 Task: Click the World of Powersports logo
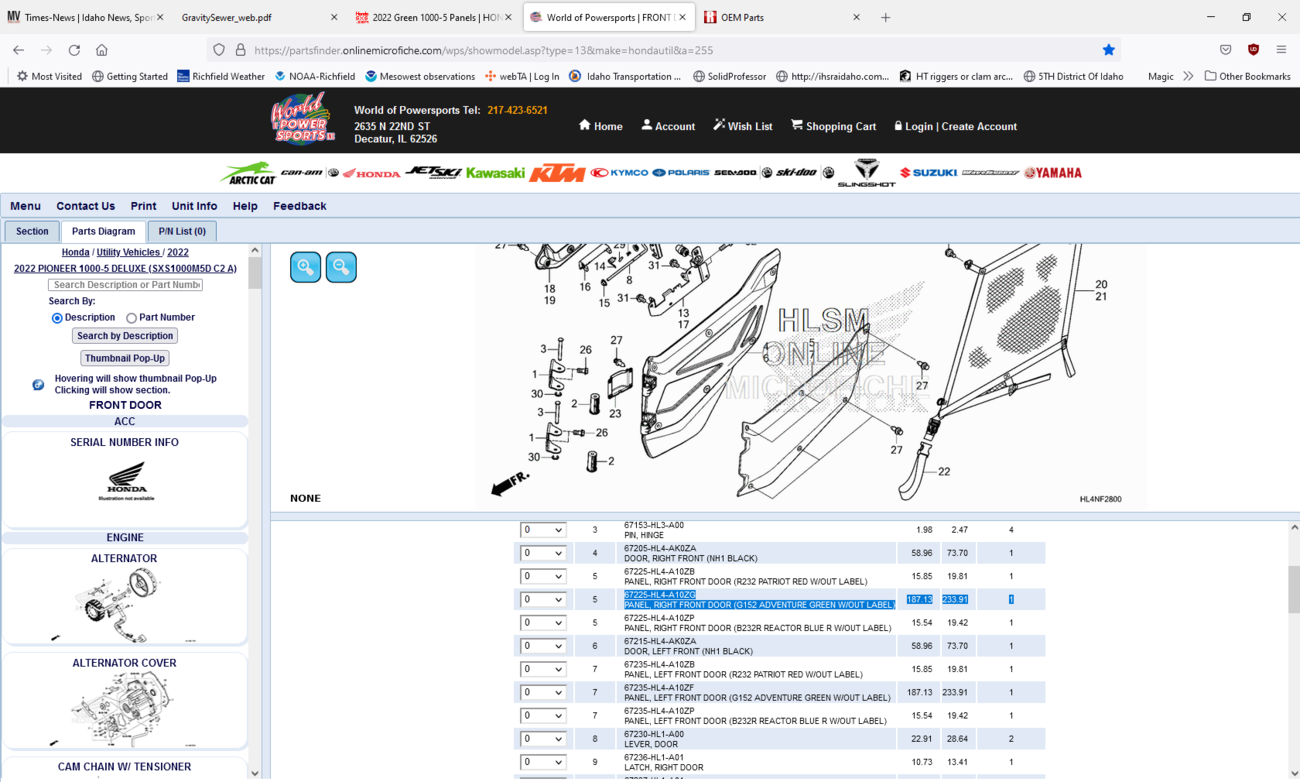[x=302, y=119]
